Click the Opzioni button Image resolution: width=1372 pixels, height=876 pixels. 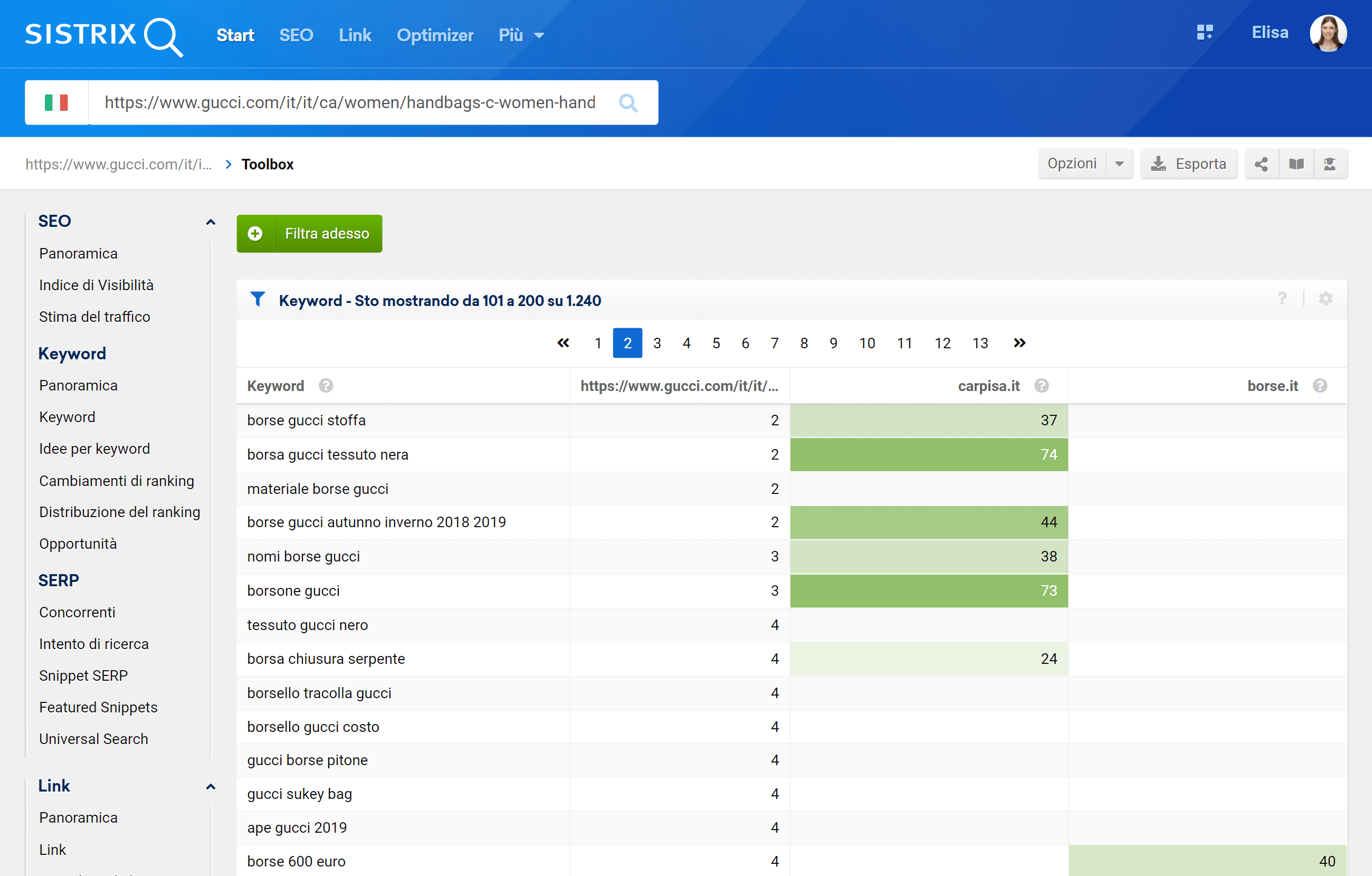pos(1072,164)
